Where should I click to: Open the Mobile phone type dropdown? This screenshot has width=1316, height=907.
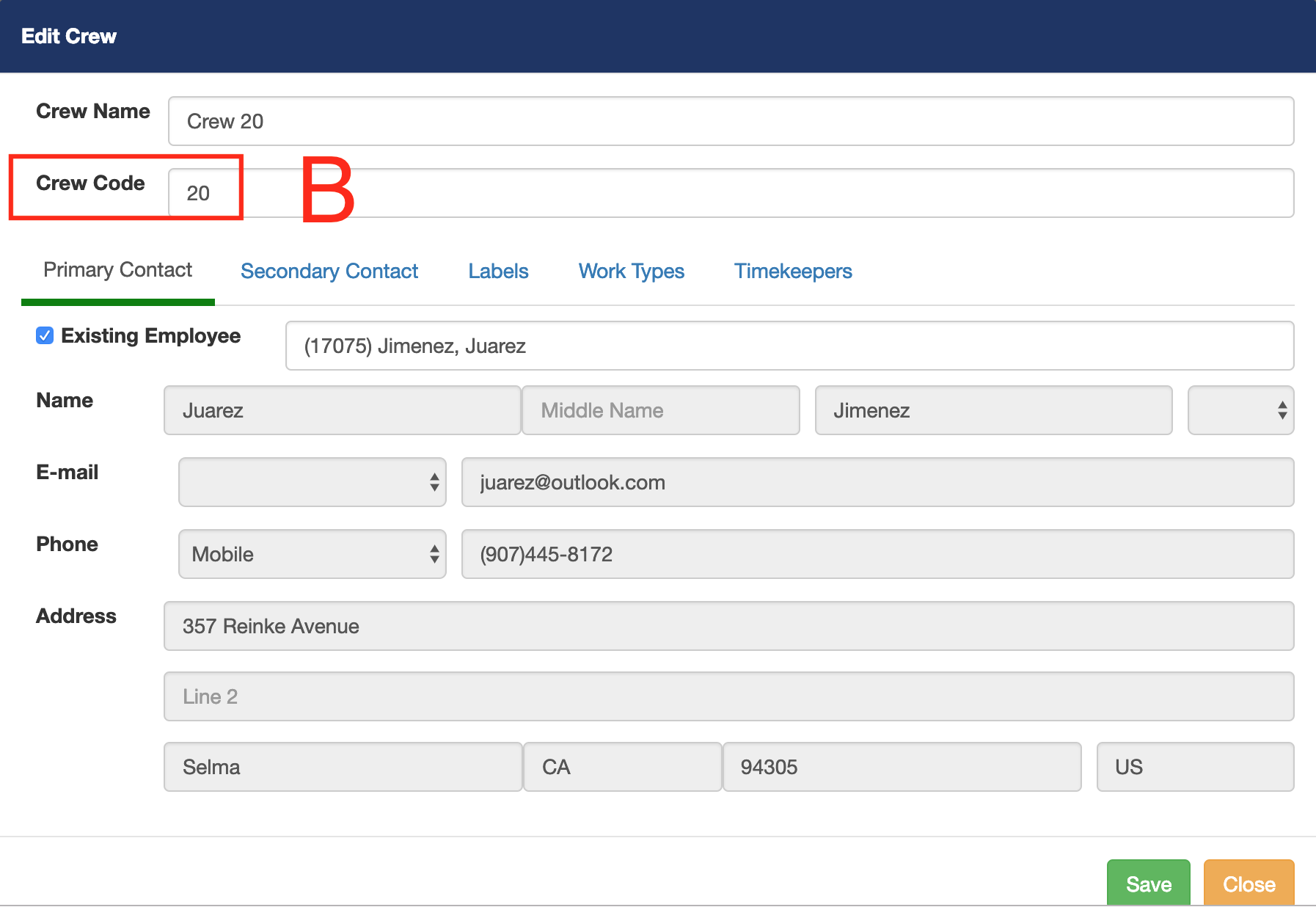312,554
